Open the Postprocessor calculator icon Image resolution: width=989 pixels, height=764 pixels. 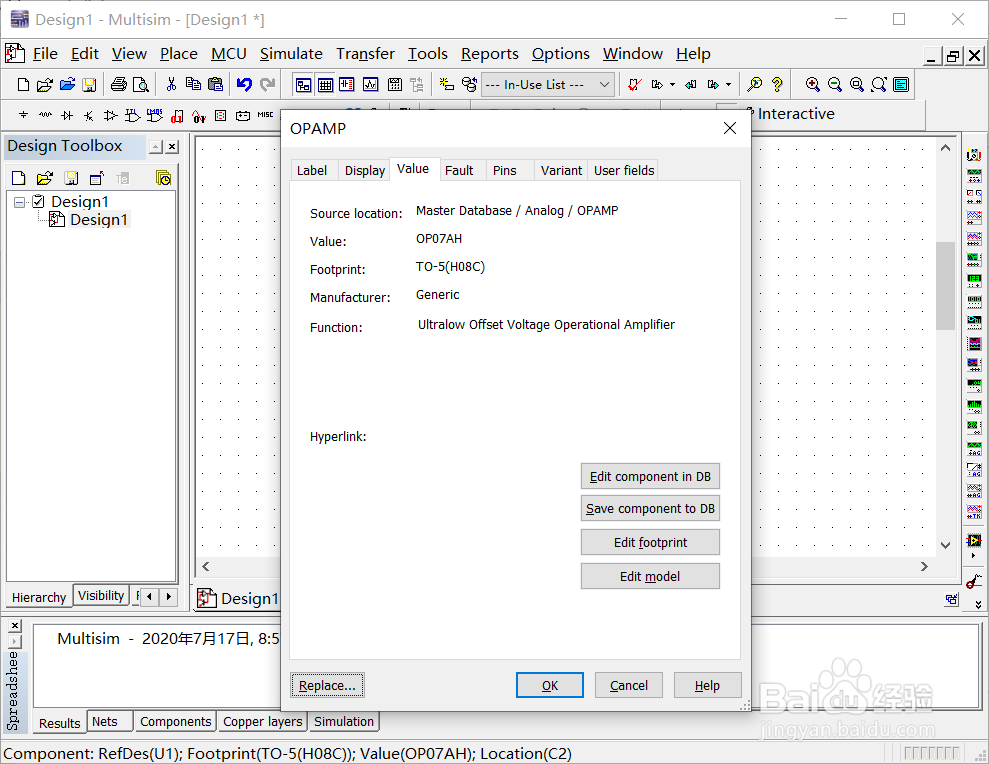pyautogui.click(x=395, y=85)
